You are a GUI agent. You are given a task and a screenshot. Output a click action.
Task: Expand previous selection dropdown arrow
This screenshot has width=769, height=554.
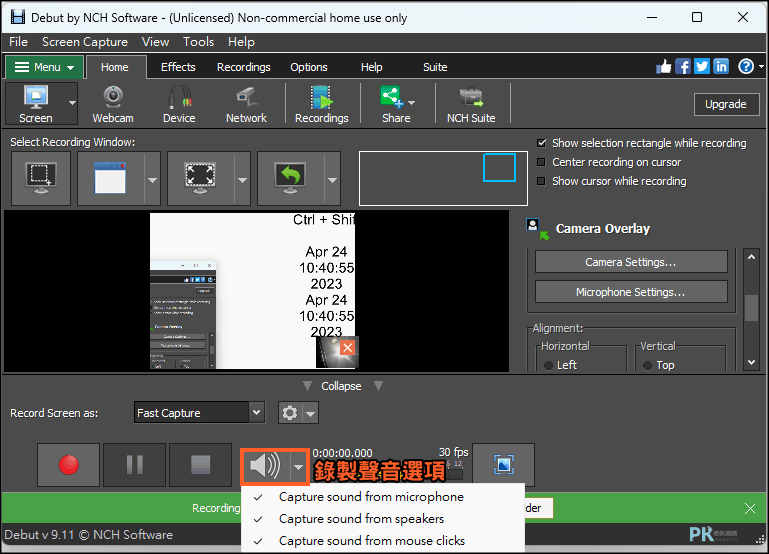(x=333, y=179)
